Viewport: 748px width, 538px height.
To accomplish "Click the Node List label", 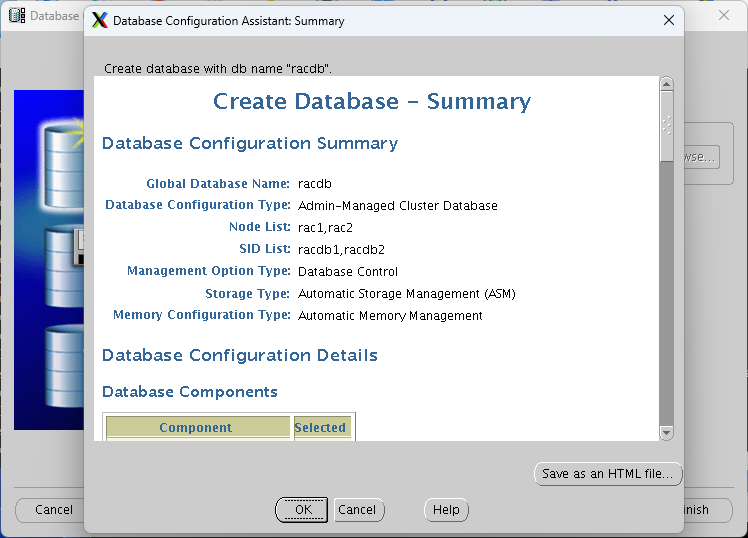I will pos(260,227).
